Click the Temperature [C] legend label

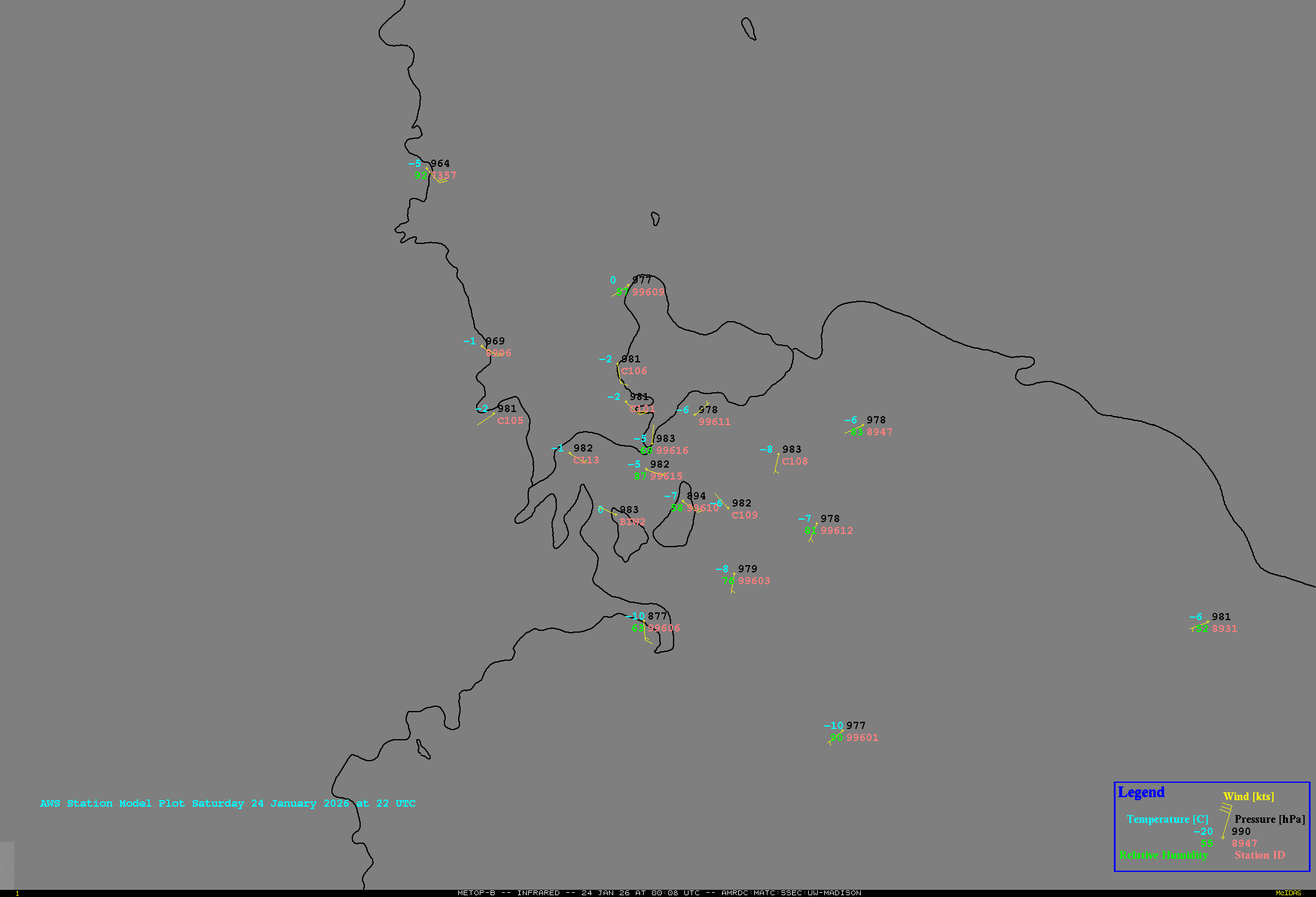tap(1167, 819)
